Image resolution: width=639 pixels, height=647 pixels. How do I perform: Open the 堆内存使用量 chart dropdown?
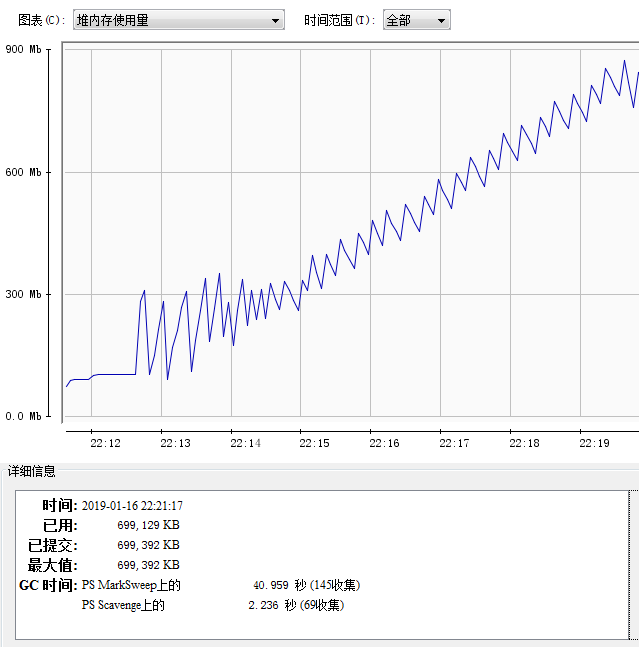pos(179,20)
